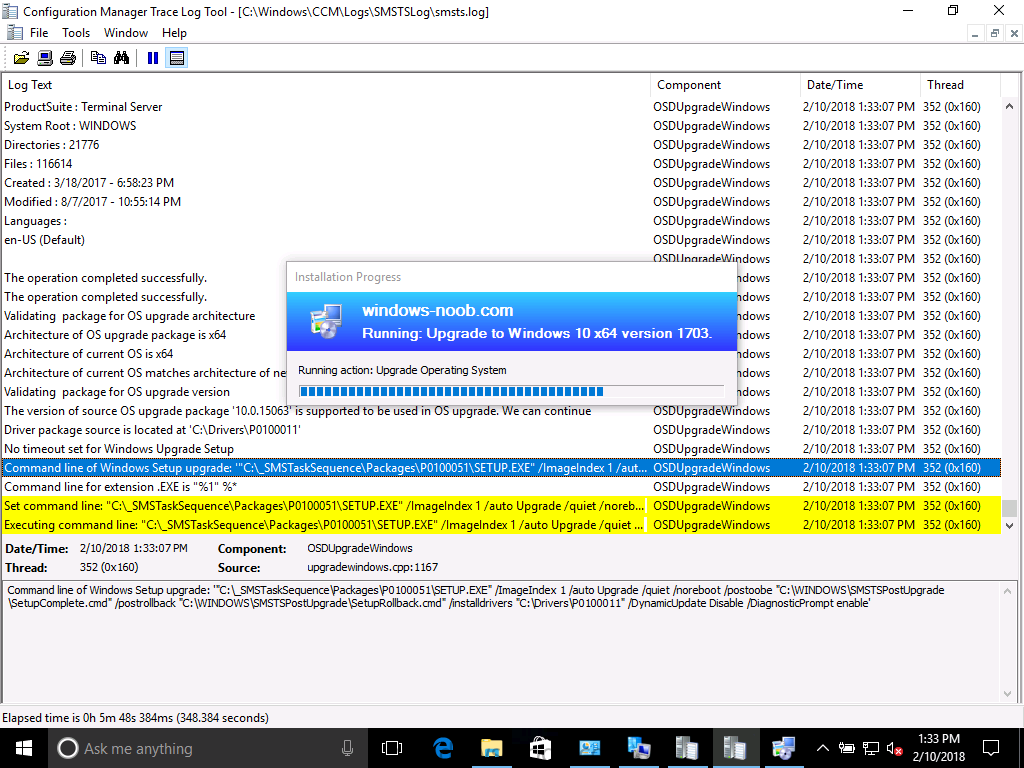Click the Installation Progress dialog title

click(x=347, y=277)
